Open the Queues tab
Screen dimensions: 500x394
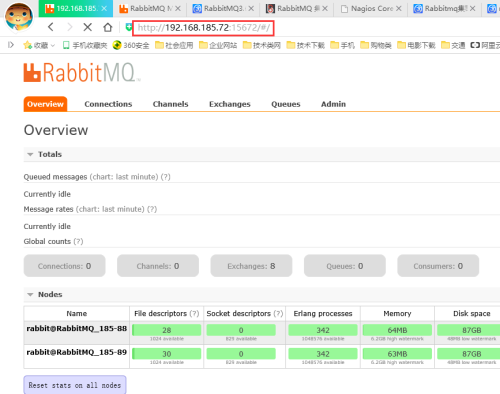point(286,104)
